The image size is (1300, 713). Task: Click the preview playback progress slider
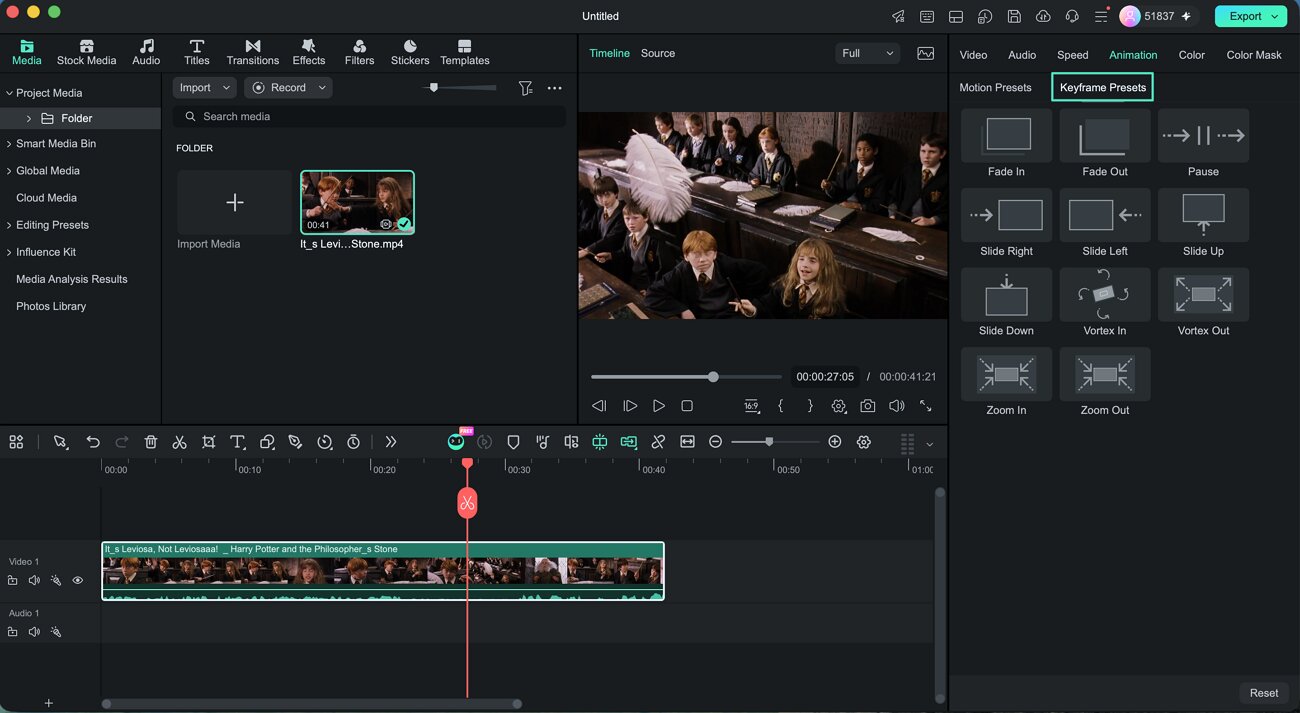(686, 377)
